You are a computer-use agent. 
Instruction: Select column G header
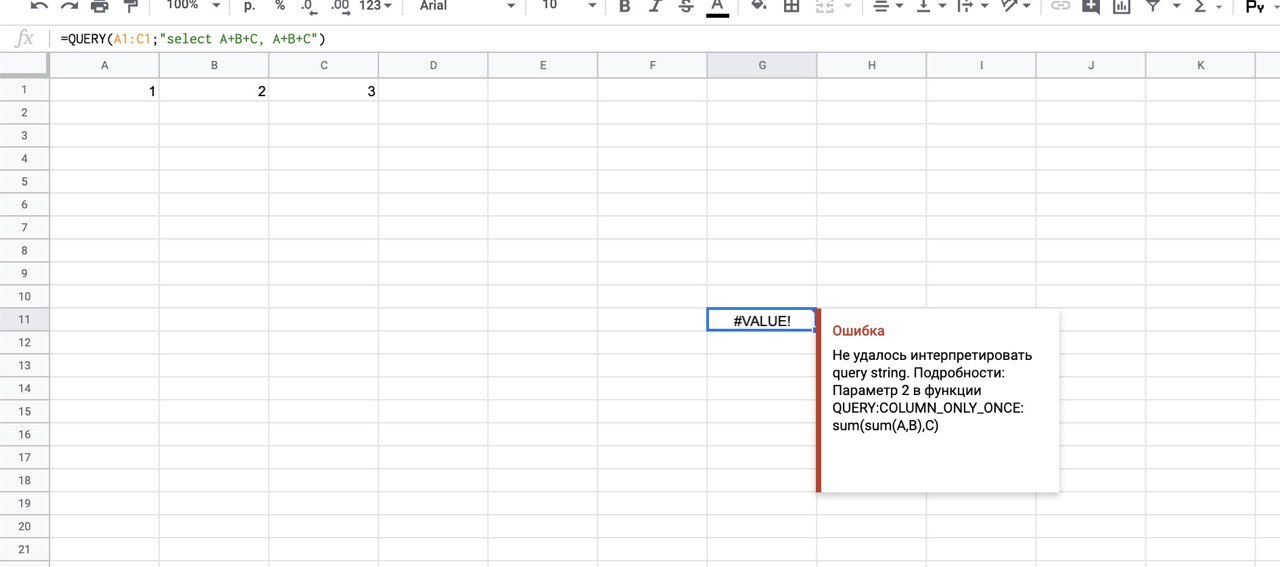762,65
